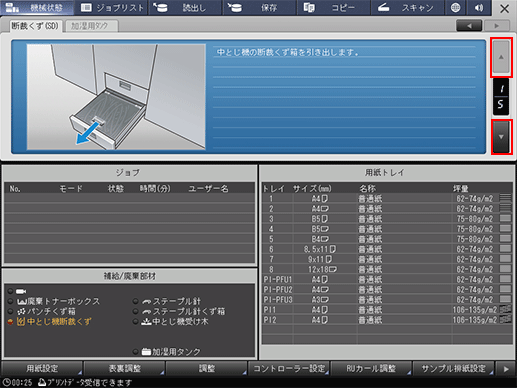517x388 pixels.
Task: Switch to the ジョブリスト tab
Action: pyautogui.click(x=112, y=8)
